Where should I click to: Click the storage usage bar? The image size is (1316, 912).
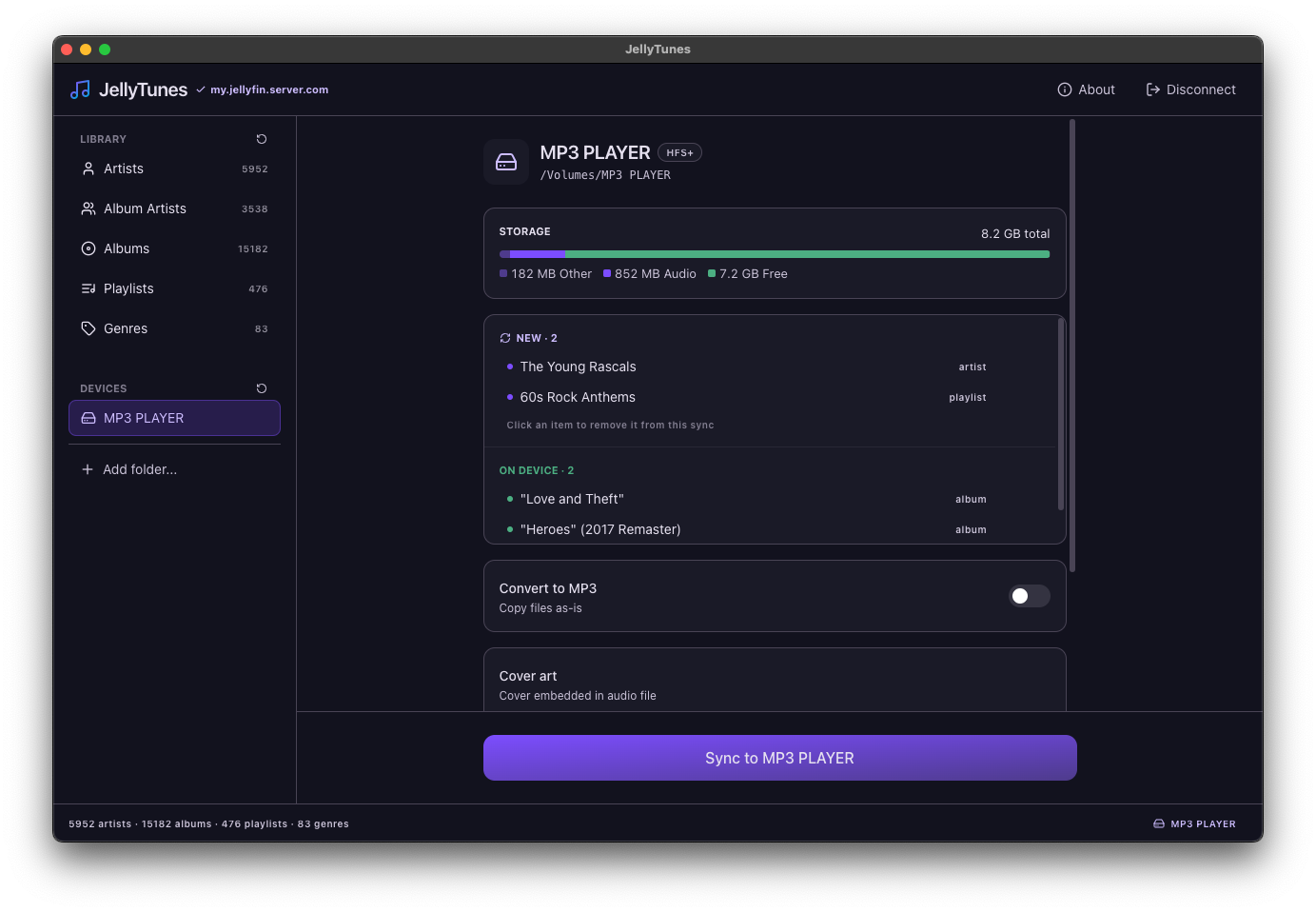(775, 254)
